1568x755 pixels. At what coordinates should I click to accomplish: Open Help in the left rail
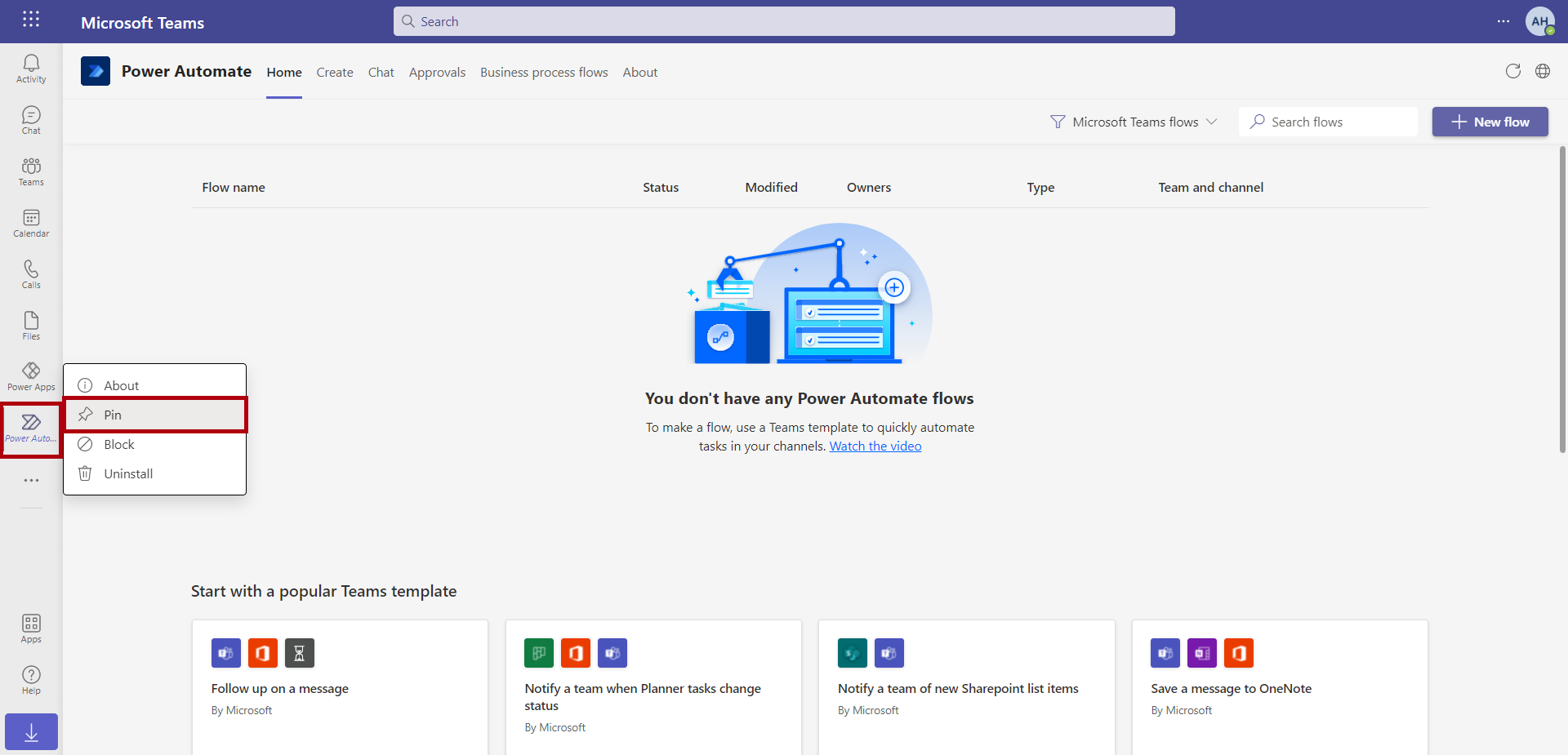[31, 680]
